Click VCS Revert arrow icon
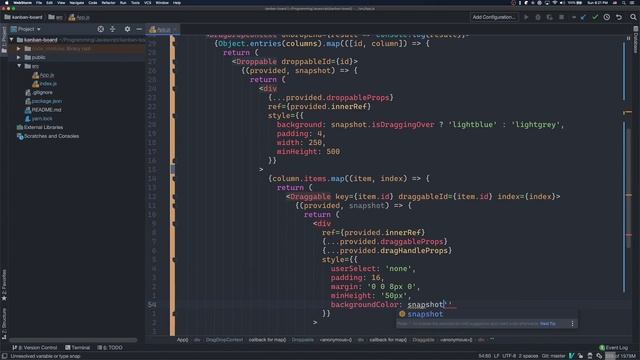Image resolution: width=640 pixels, height=360 pixels. (619, 17)
